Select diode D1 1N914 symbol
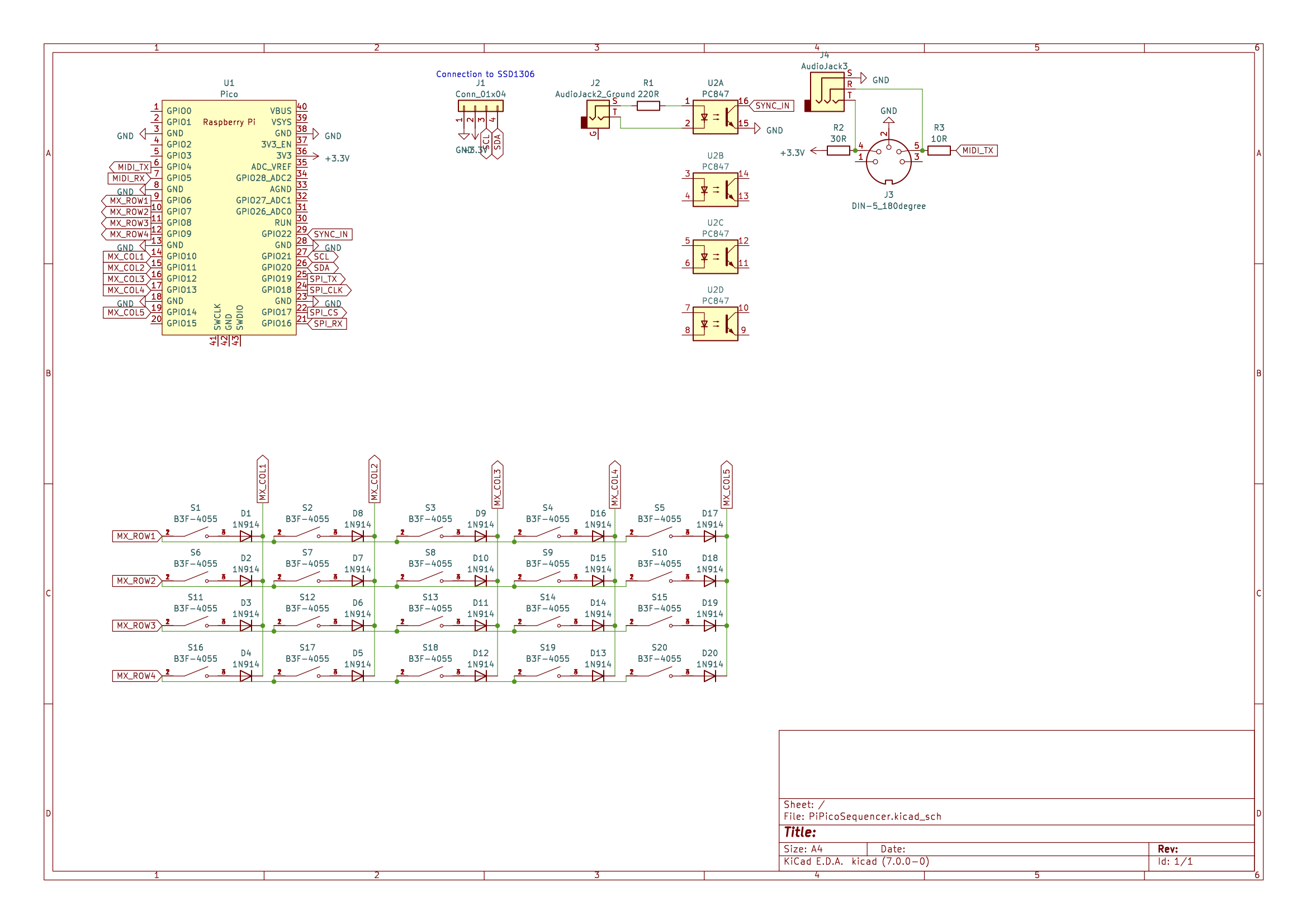The height and width of the screenshot is (924, 1307). (x=246, y=536)
